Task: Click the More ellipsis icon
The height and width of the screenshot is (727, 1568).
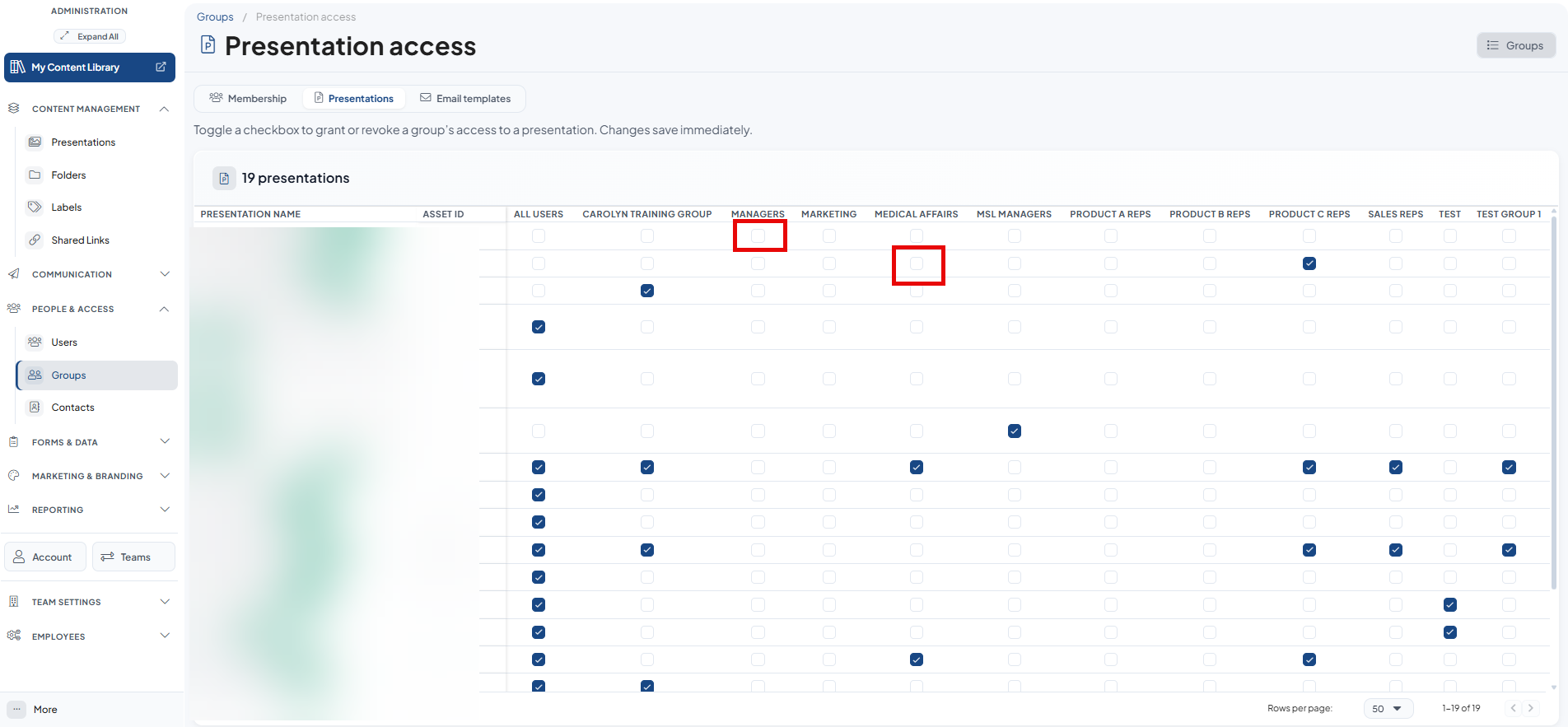Action: coord(16,709)
